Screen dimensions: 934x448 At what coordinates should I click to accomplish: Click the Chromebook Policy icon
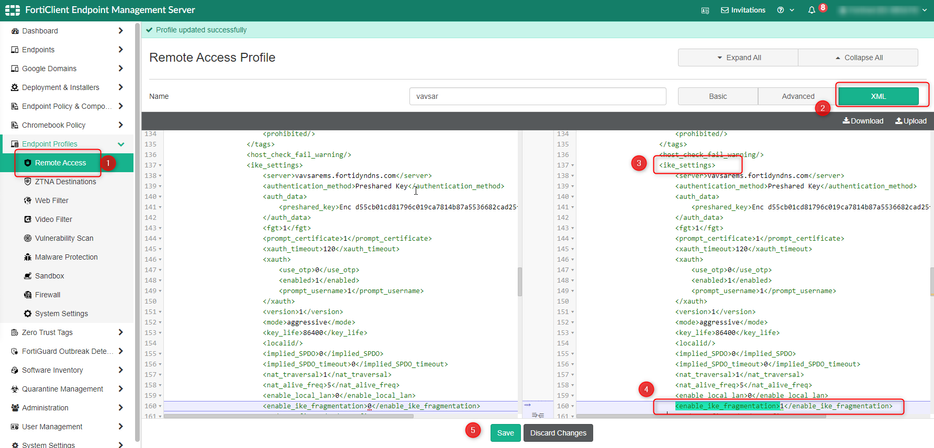(15, 125)
